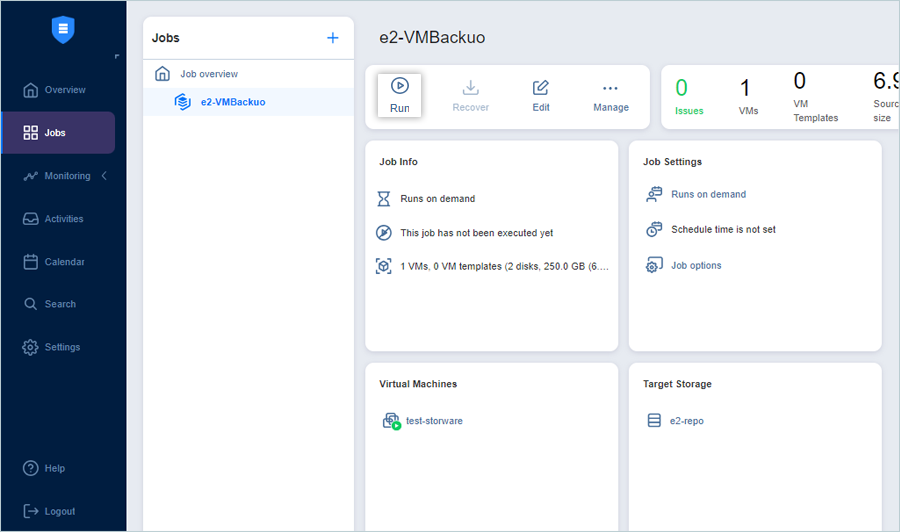Click the Job Settings card heading
The height and width of the screenshot is (532, 900).
(672, 162)
